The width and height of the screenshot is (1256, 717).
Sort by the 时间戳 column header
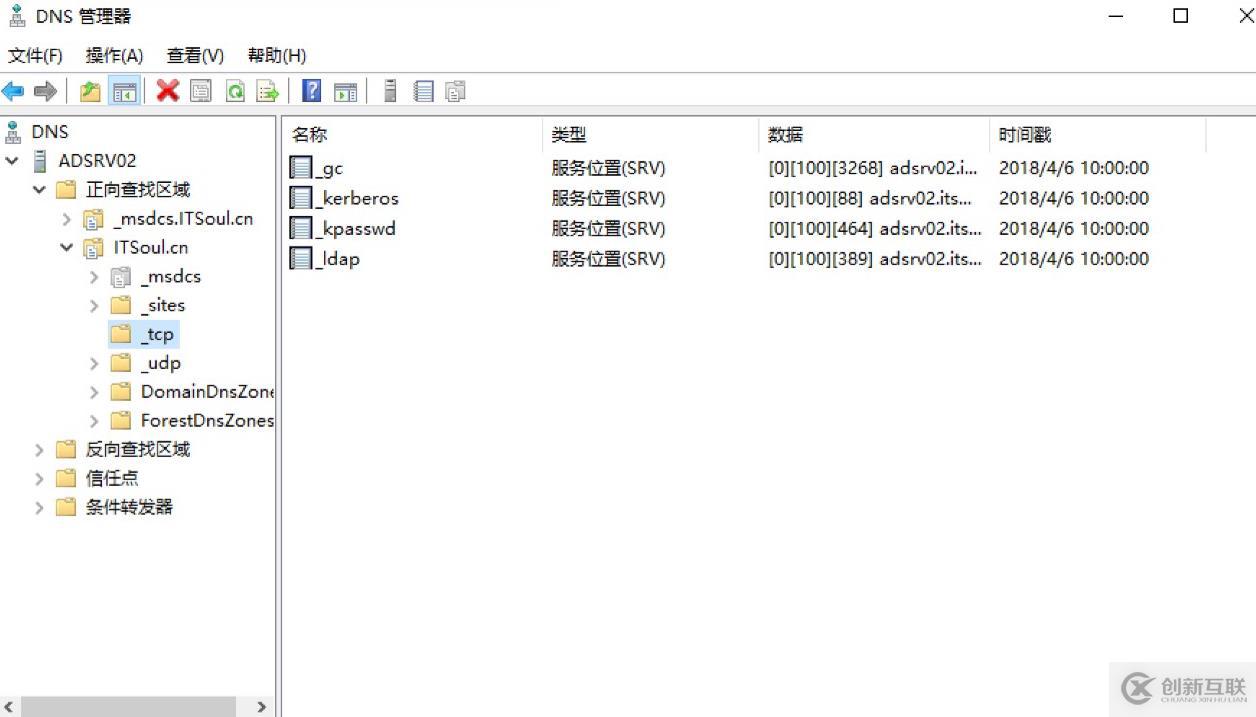click(1098, 135)
